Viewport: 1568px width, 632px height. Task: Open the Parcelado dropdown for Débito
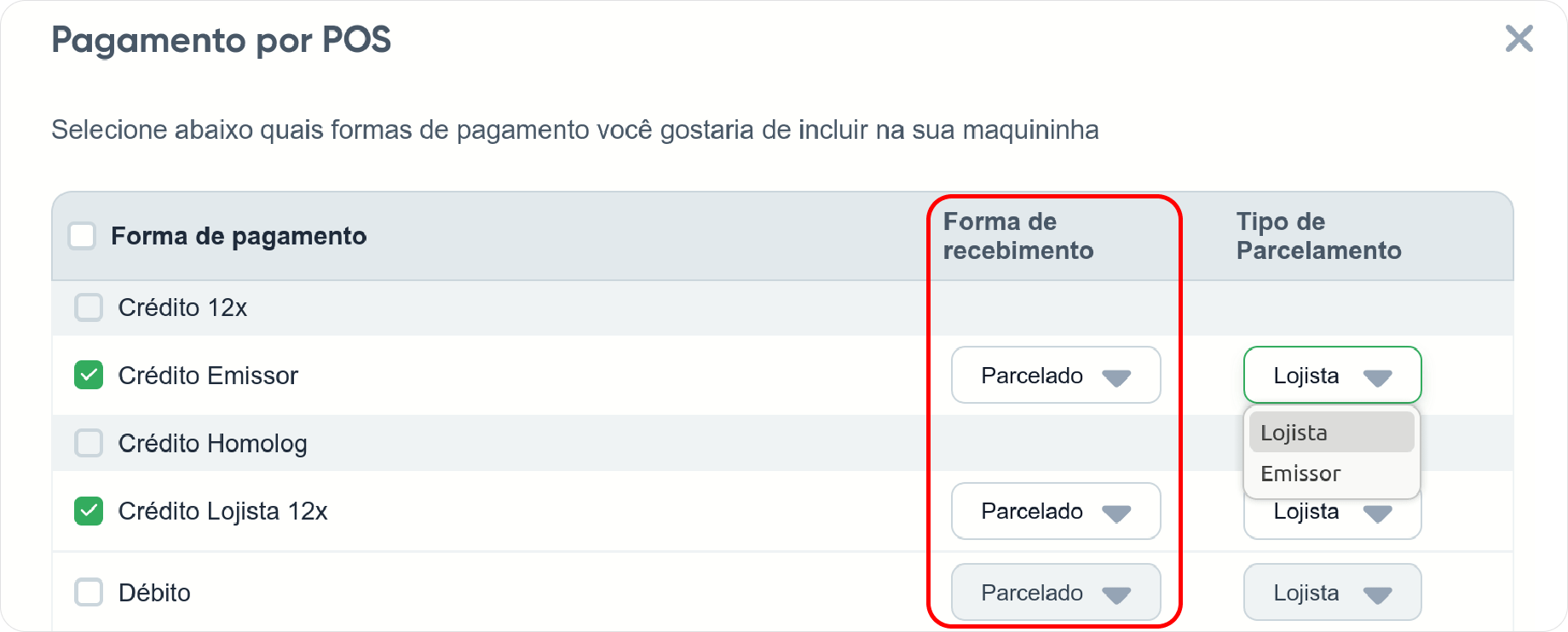coord(1056,592)
